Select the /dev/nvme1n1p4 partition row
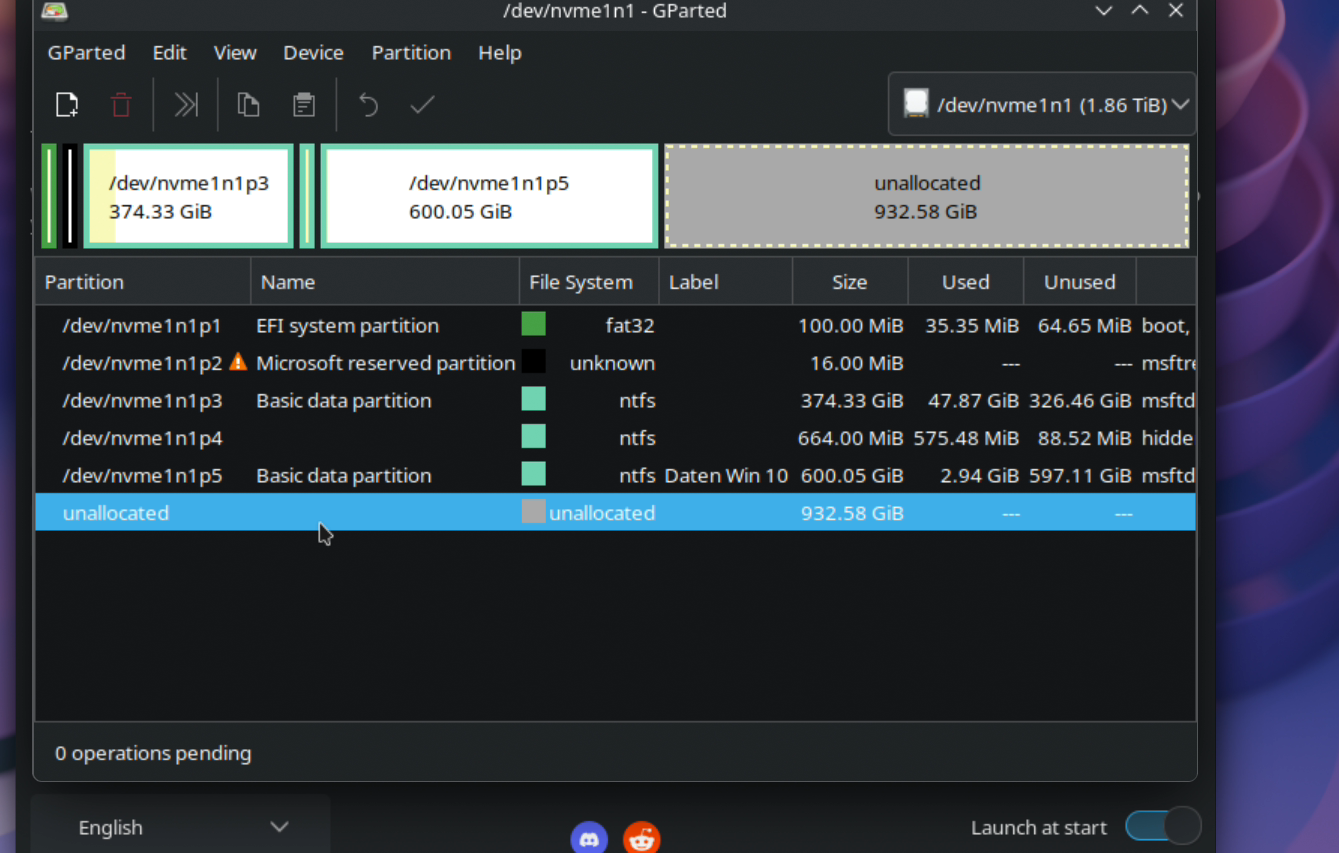Screen dimensions: 1339x853 [x=615, y=438]
